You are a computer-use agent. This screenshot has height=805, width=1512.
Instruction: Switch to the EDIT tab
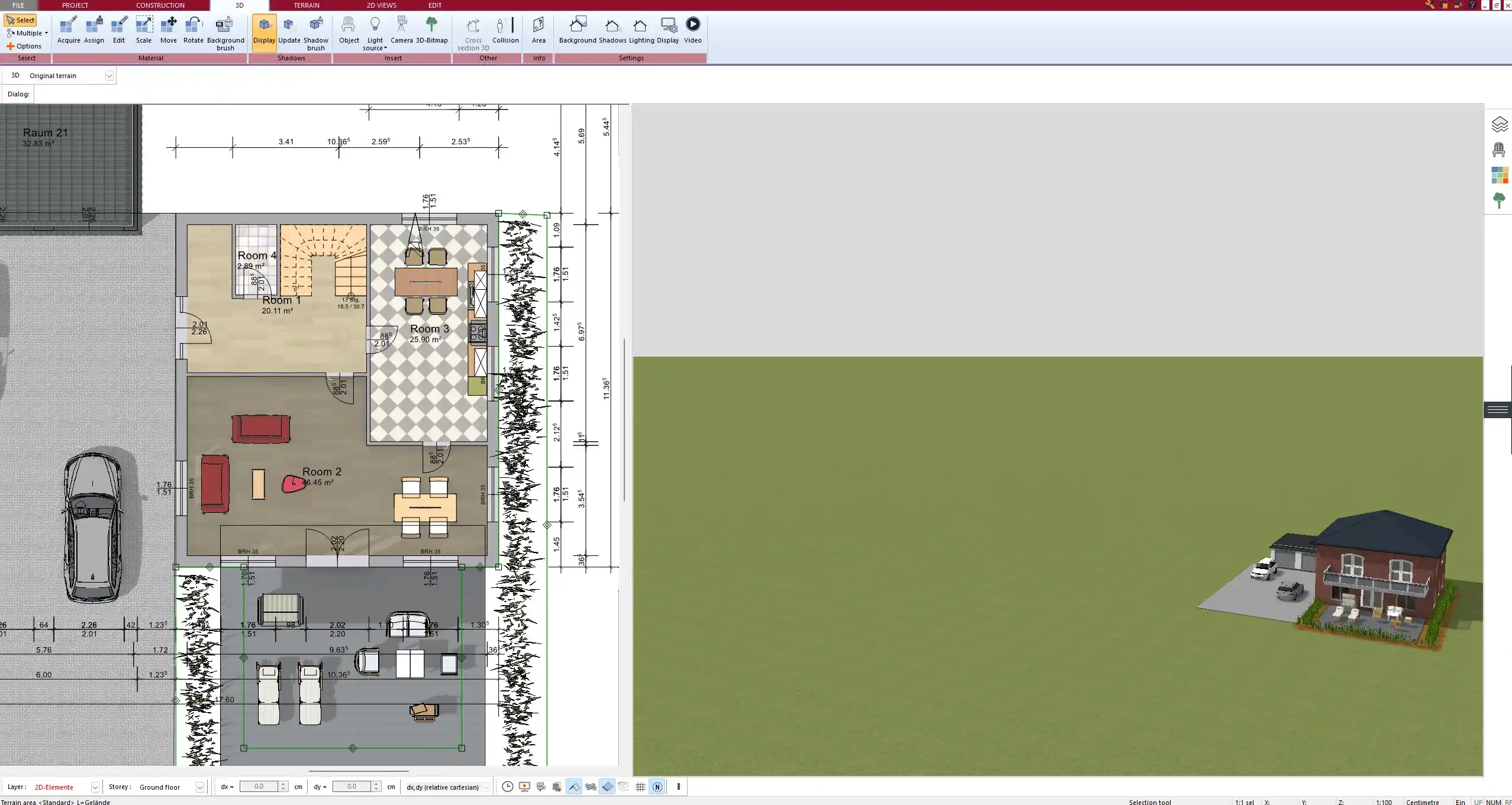coord(435,5)
